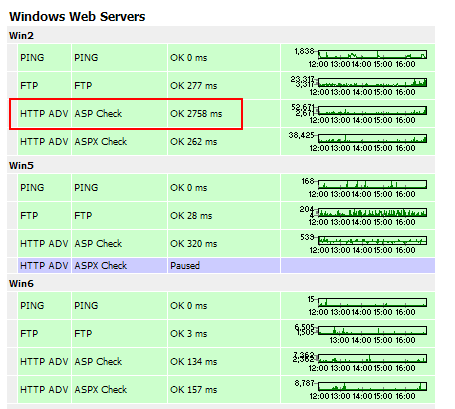Select the Win2 server group header
The width and height of the screenshot is (455, 409).
click(21, 35)
